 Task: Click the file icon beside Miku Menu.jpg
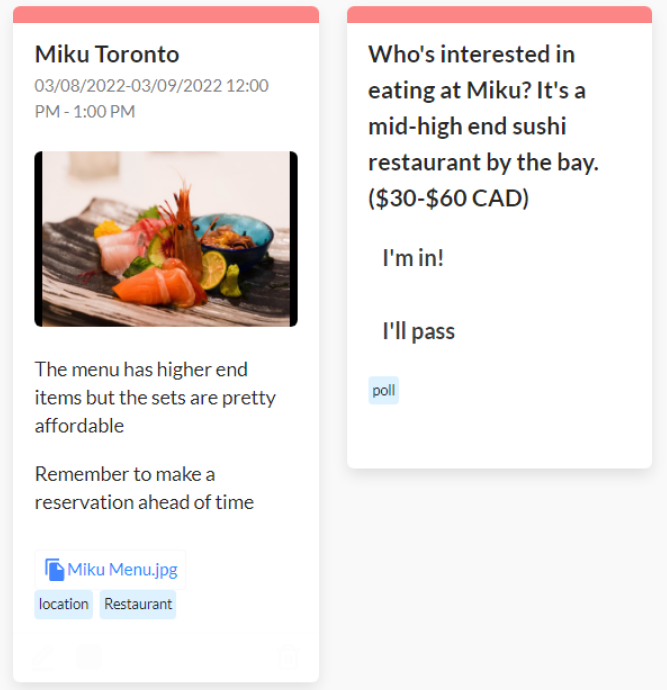pyautogui.click(x=55, y=570)
